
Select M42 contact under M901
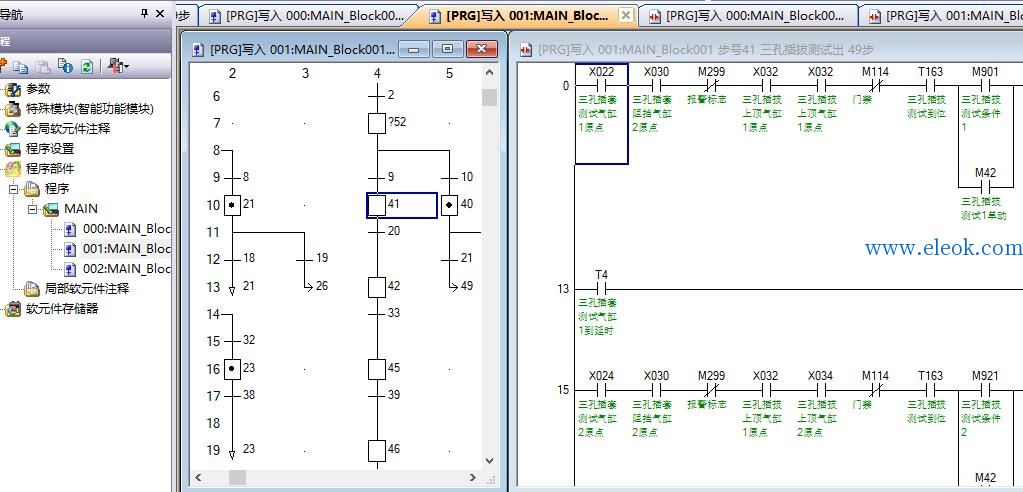[985, 187]
